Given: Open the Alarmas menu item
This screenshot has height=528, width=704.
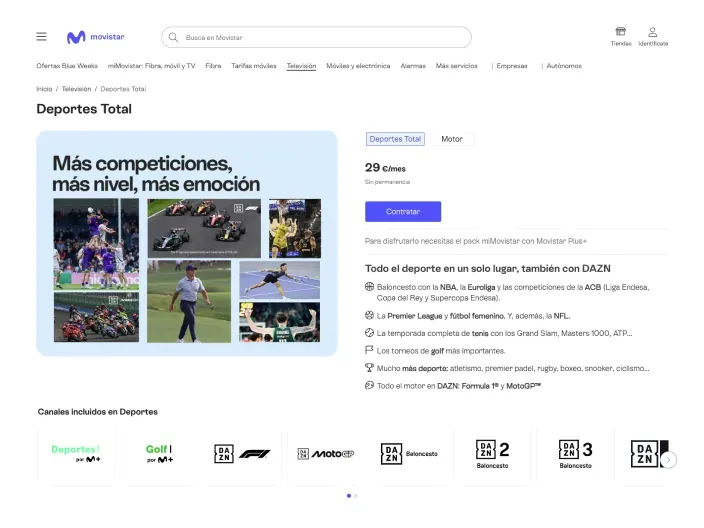Looking at the screenshot, I should [x=413, y=66].
